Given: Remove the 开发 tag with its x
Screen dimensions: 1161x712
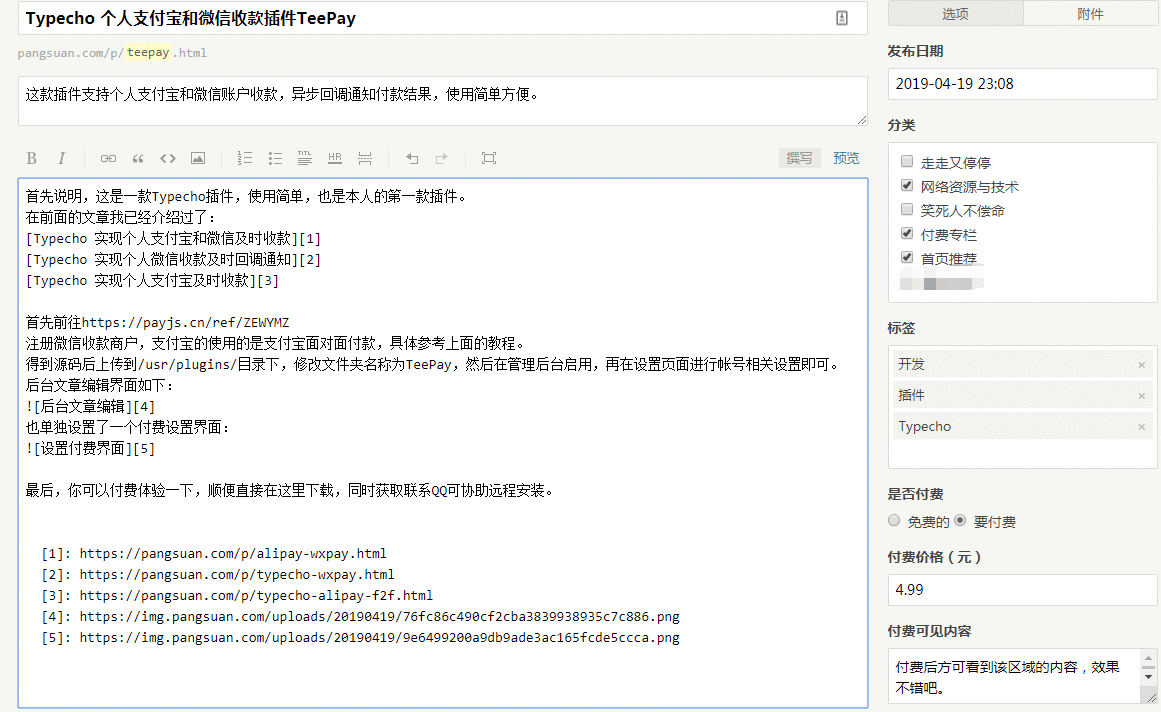Looking at the screenshot, I should [x=1141, y=365].
